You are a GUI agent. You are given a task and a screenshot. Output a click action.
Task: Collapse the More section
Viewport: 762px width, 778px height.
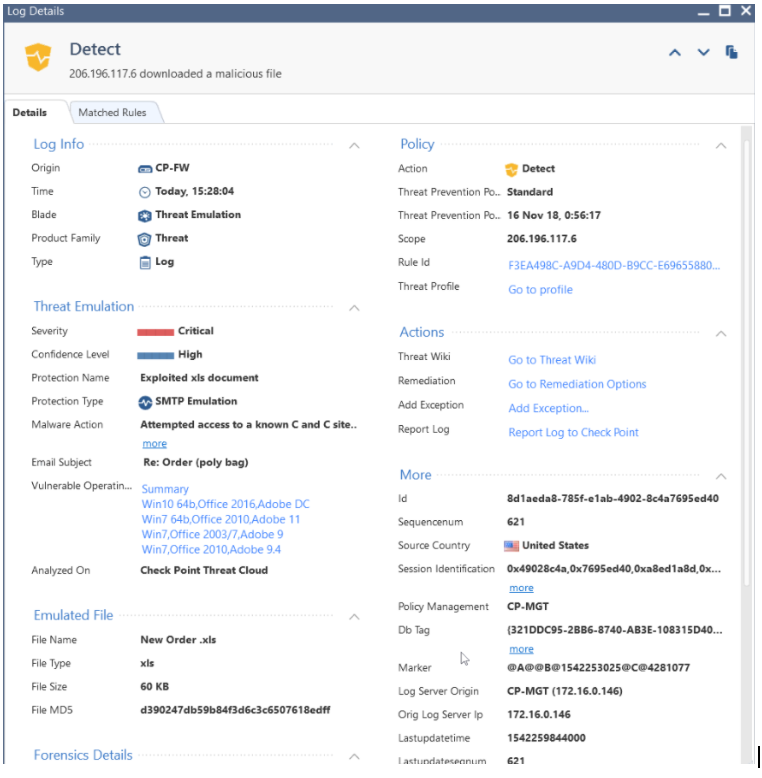[x=721, y=476]
